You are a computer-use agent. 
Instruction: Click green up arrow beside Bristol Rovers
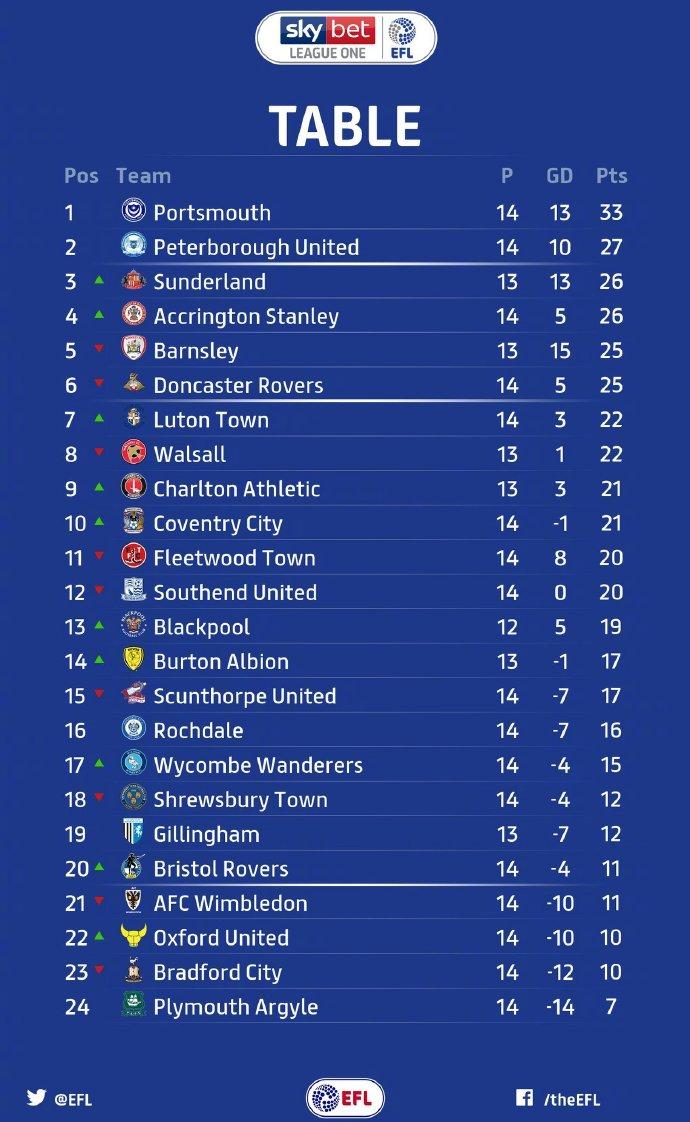click(99, 867)
